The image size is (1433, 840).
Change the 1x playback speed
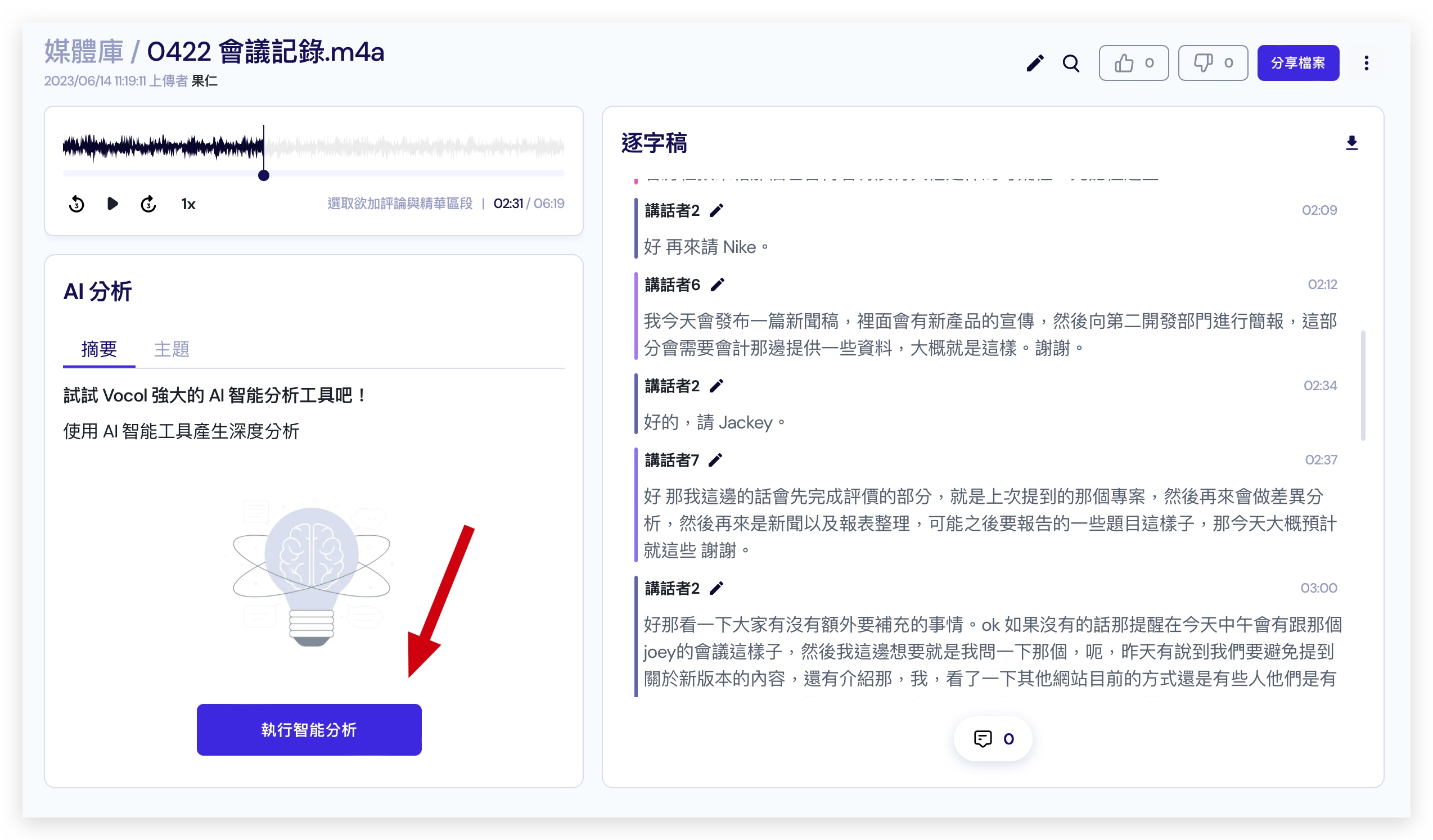coord(188,204)
